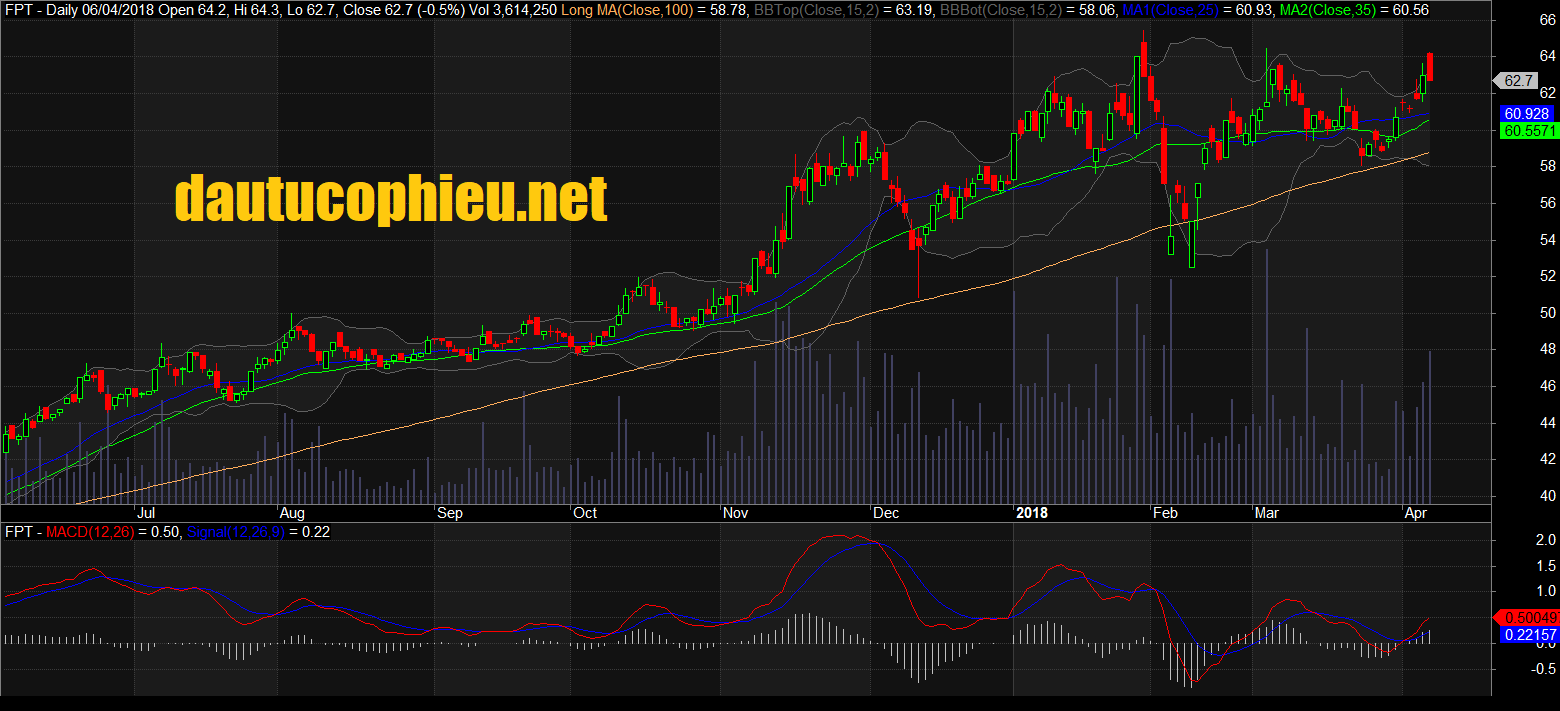Click the 62.7 last price tag
This screenshot has height=711, width=1560.
point(1517,81)
